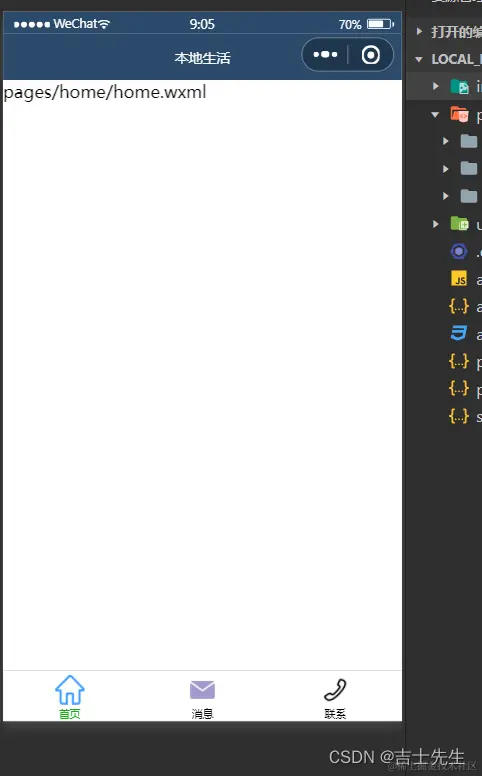The image size is (482, 776).
Task: Switch to the 消息 envelope tab
Action: pos(202,699)
